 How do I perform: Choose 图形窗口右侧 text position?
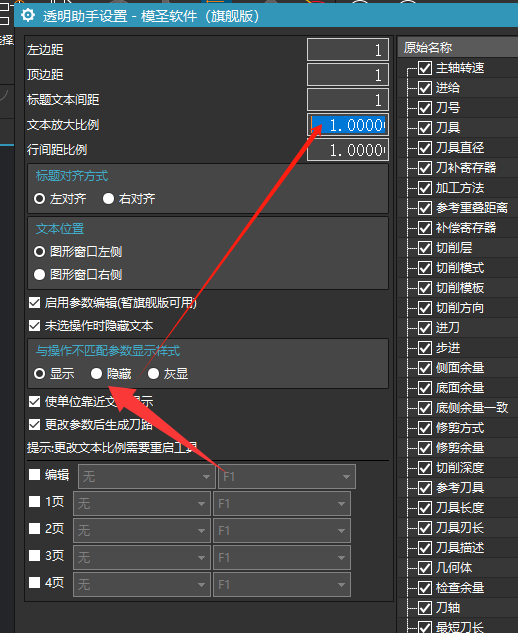40,275
